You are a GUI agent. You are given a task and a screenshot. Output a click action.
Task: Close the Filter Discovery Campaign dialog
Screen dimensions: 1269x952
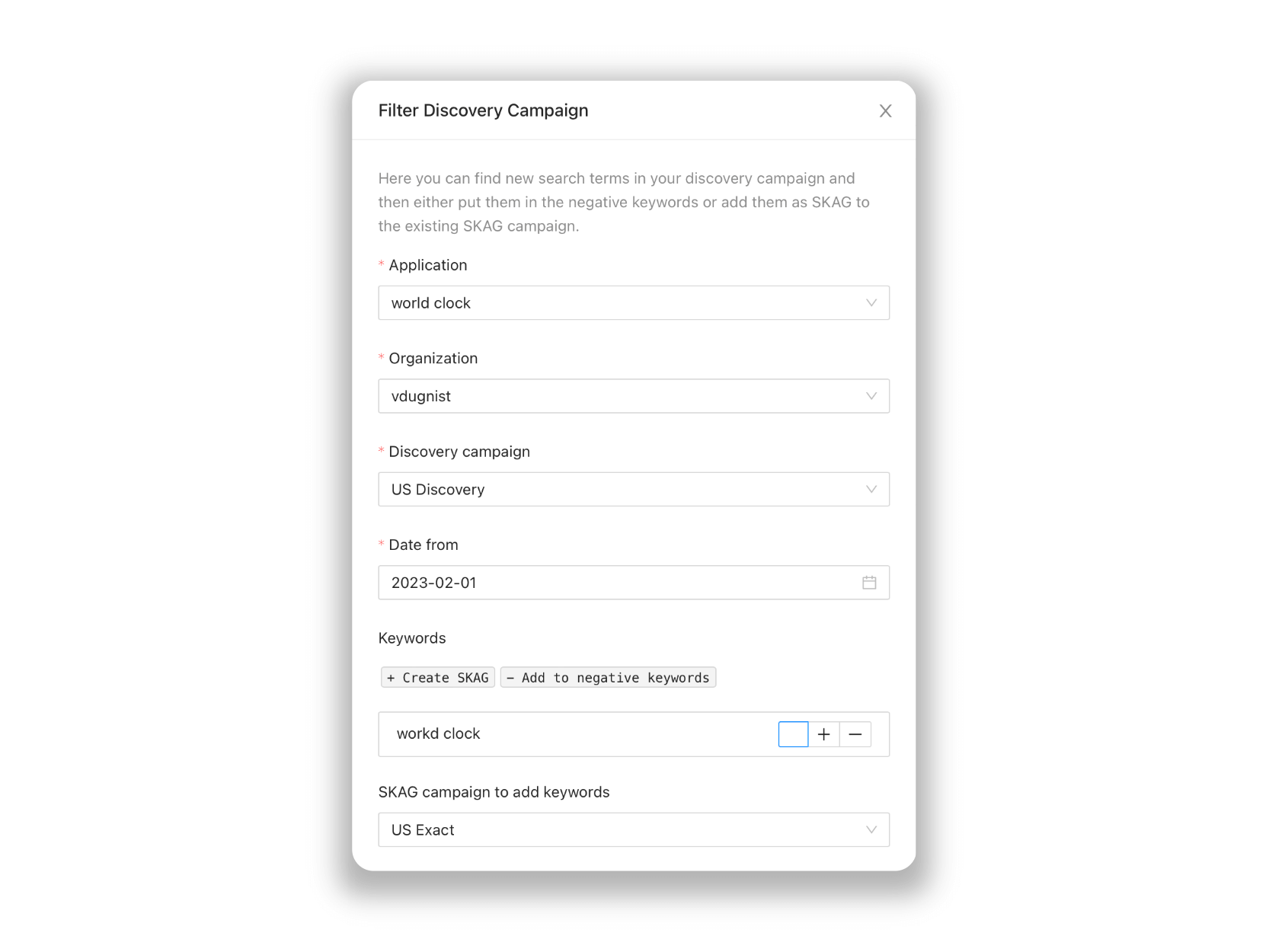(x=885, y=111)
